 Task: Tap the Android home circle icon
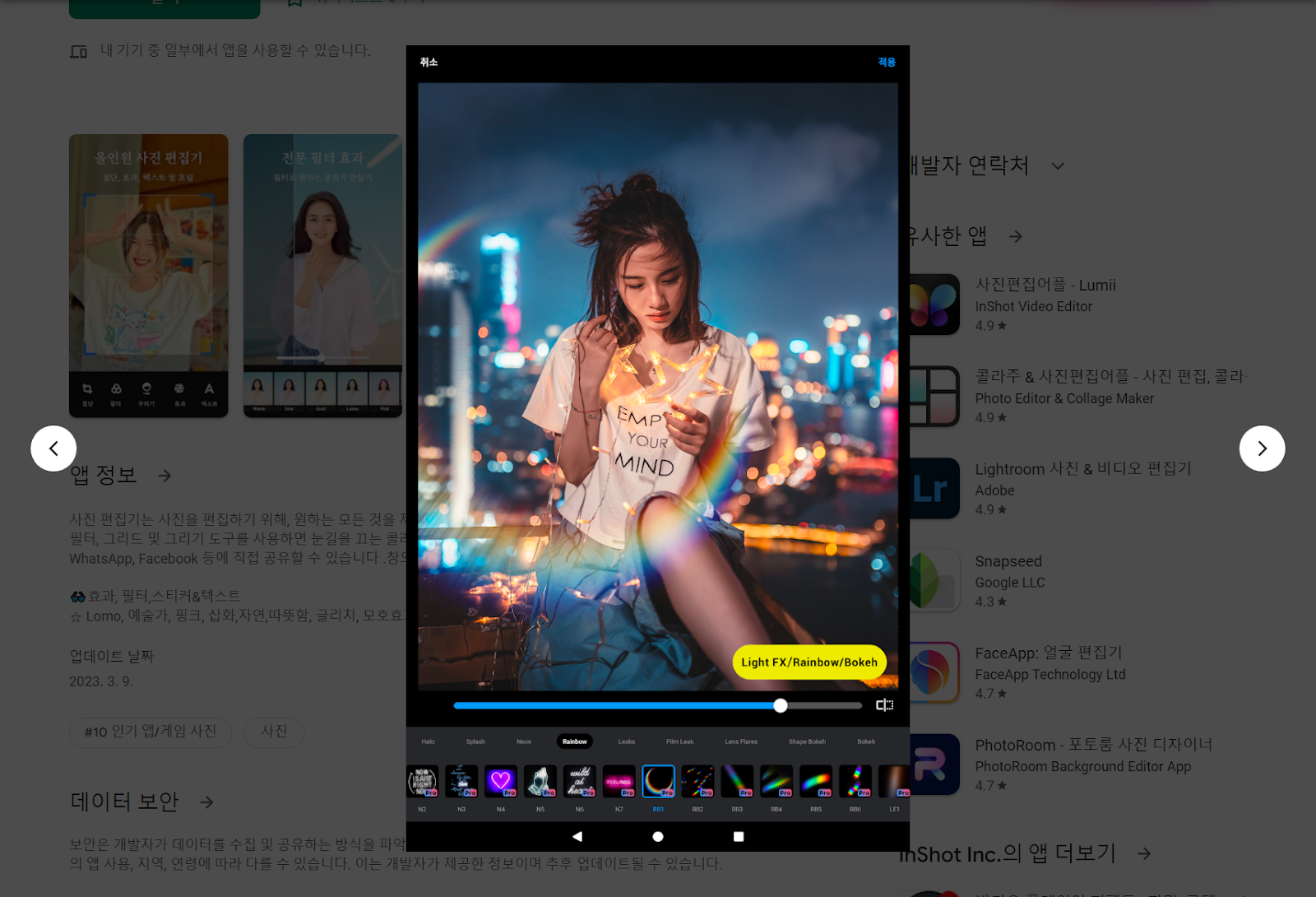click(x=658, y=836)
